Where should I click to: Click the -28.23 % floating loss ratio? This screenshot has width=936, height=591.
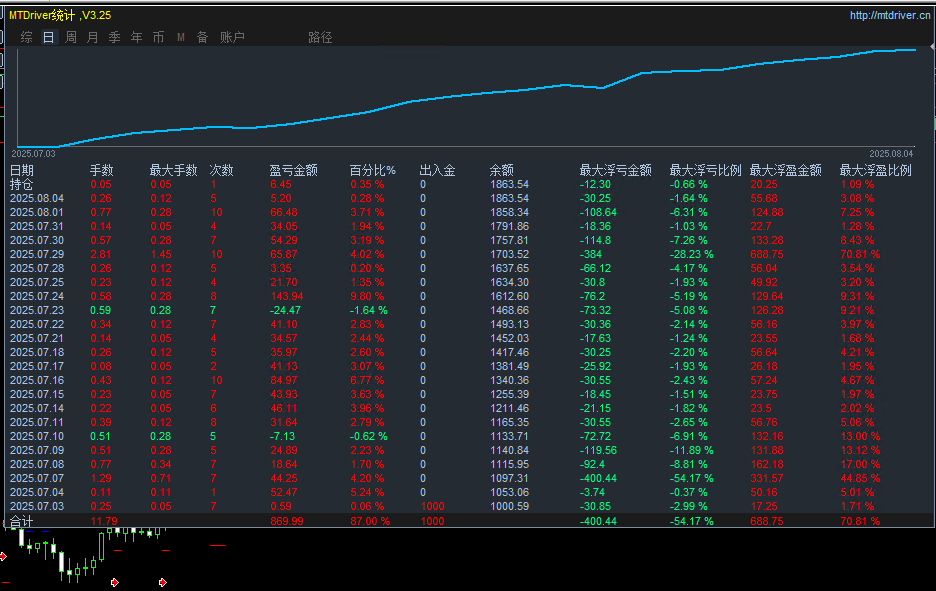[691, 254]
